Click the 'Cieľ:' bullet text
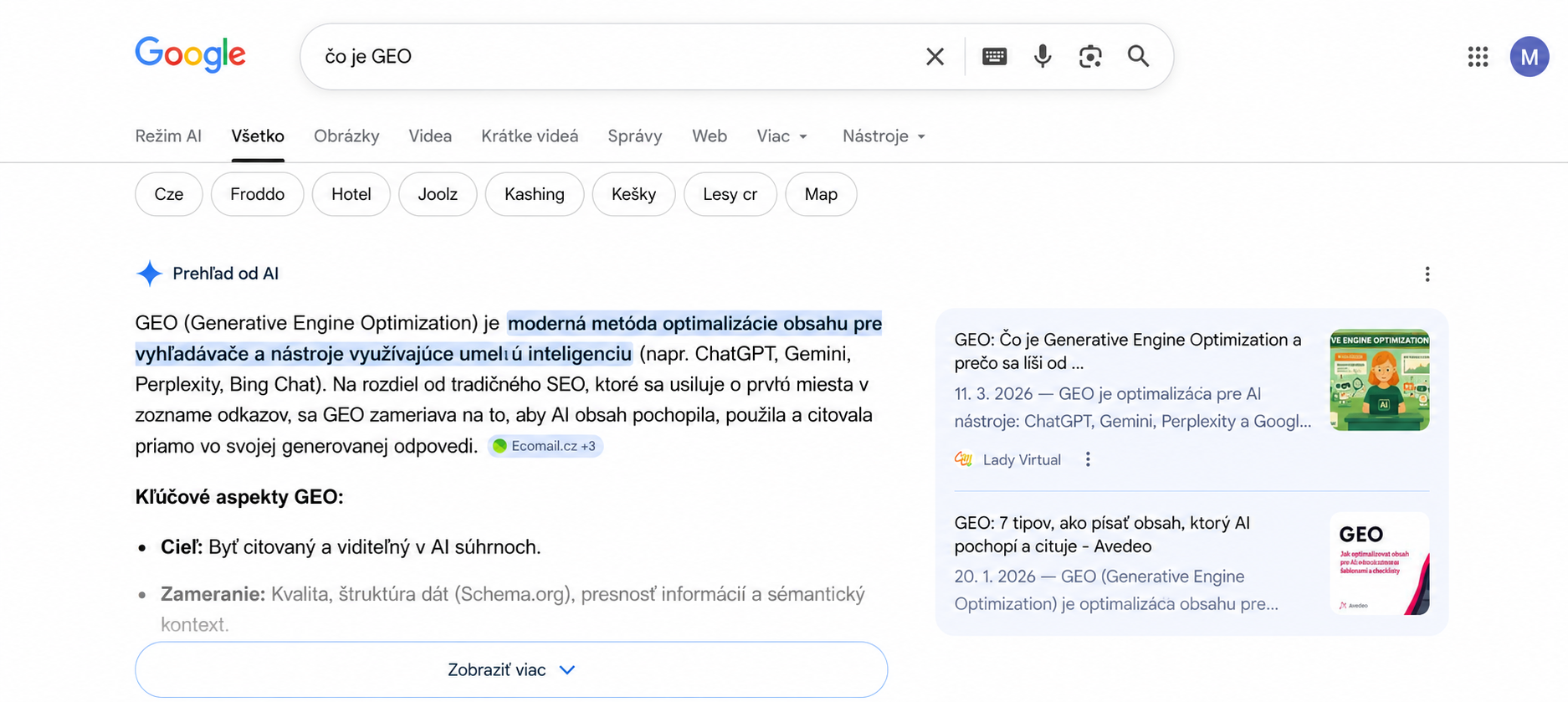Screen dimensions: 1568x702 coord(351,547)
